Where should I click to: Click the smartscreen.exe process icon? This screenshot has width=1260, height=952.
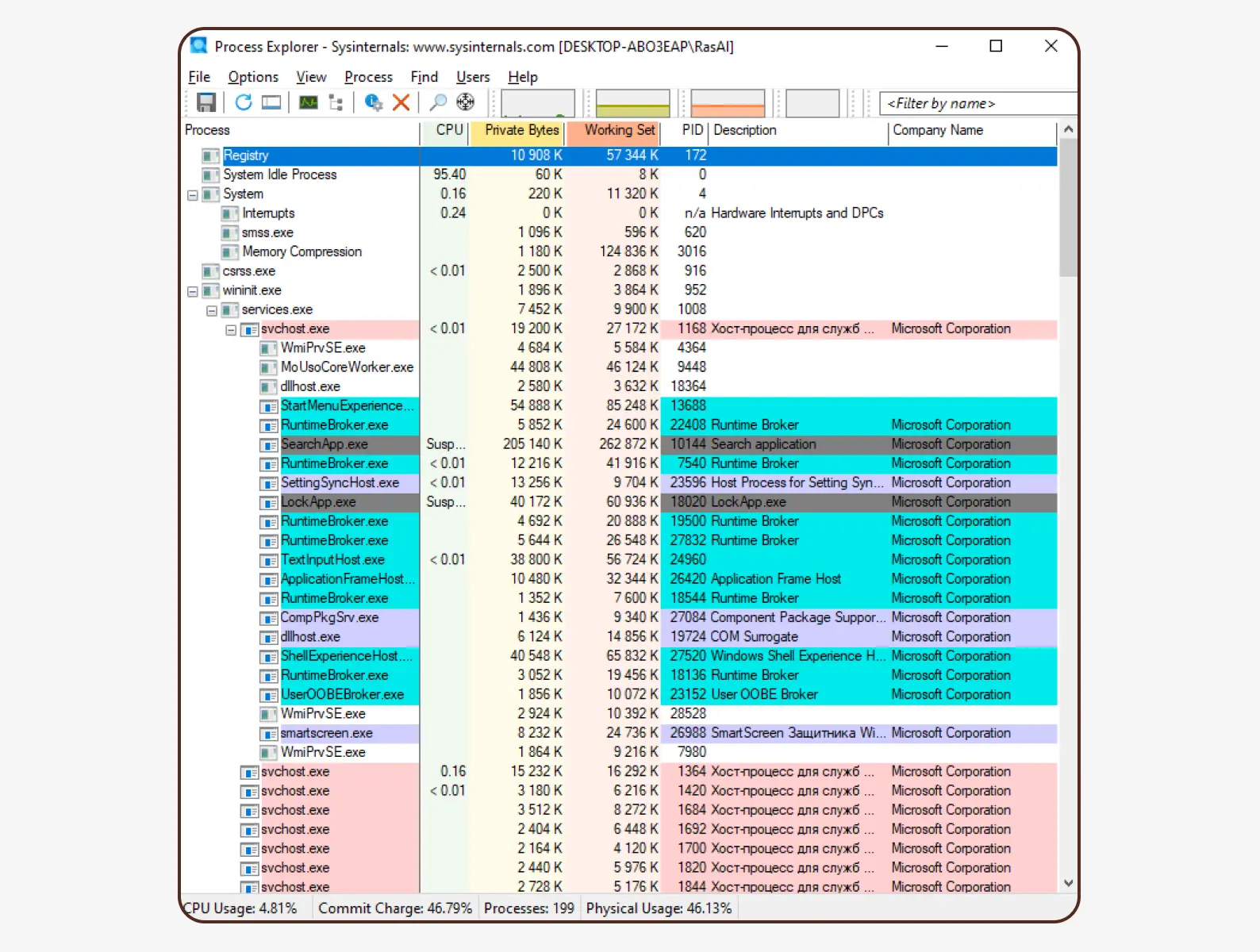pos(269,734)
